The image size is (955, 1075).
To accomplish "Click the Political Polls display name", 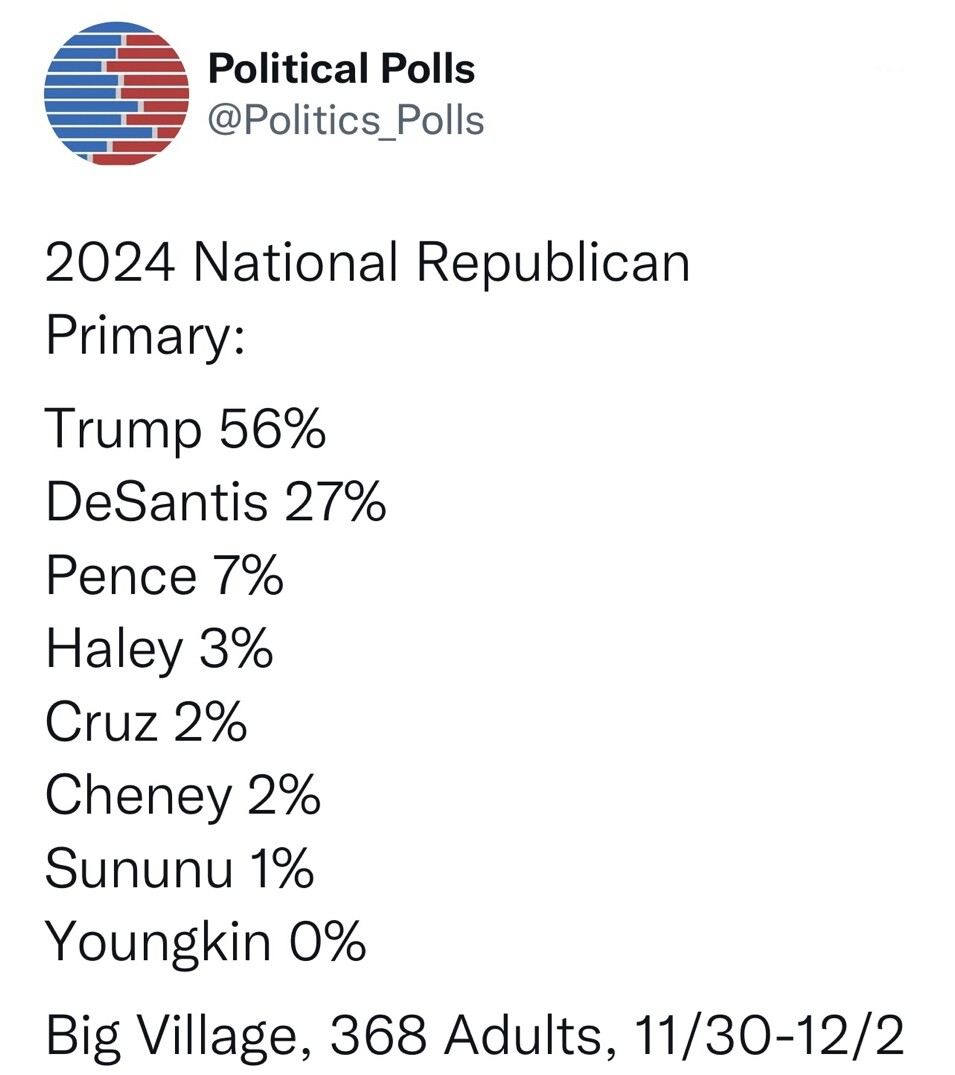I will tap(341, 69).
